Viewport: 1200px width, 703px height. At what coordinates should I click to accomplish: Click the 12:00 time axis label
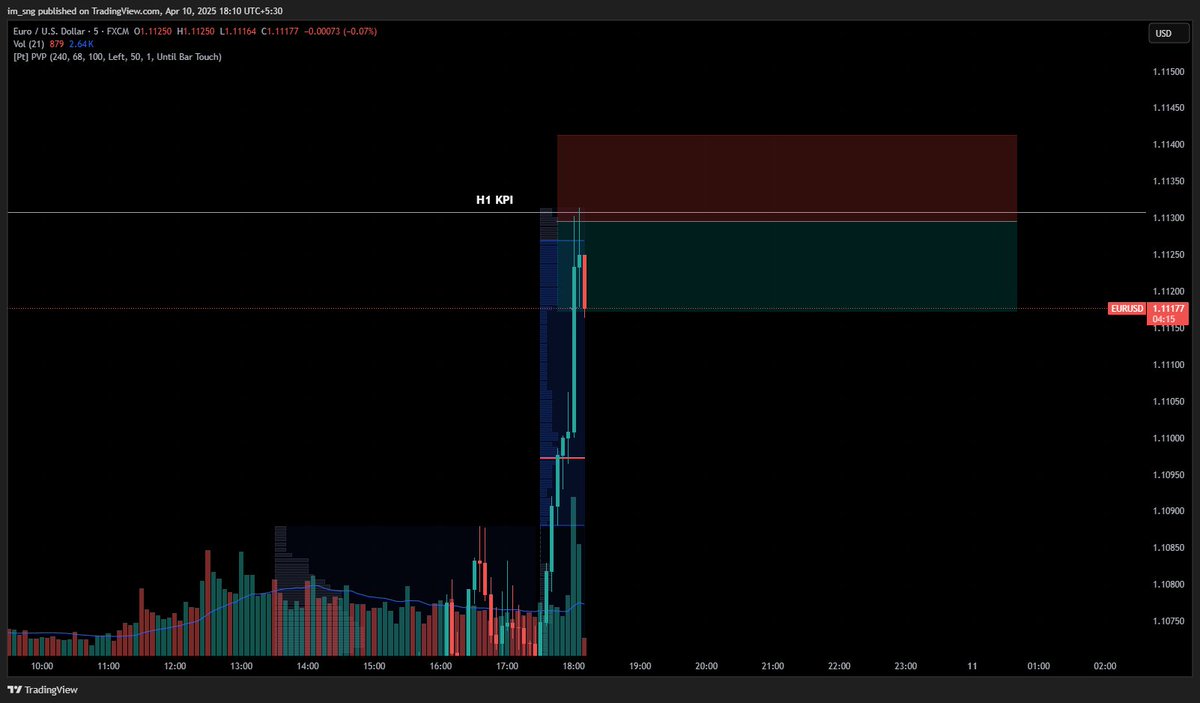pos(175,666)
